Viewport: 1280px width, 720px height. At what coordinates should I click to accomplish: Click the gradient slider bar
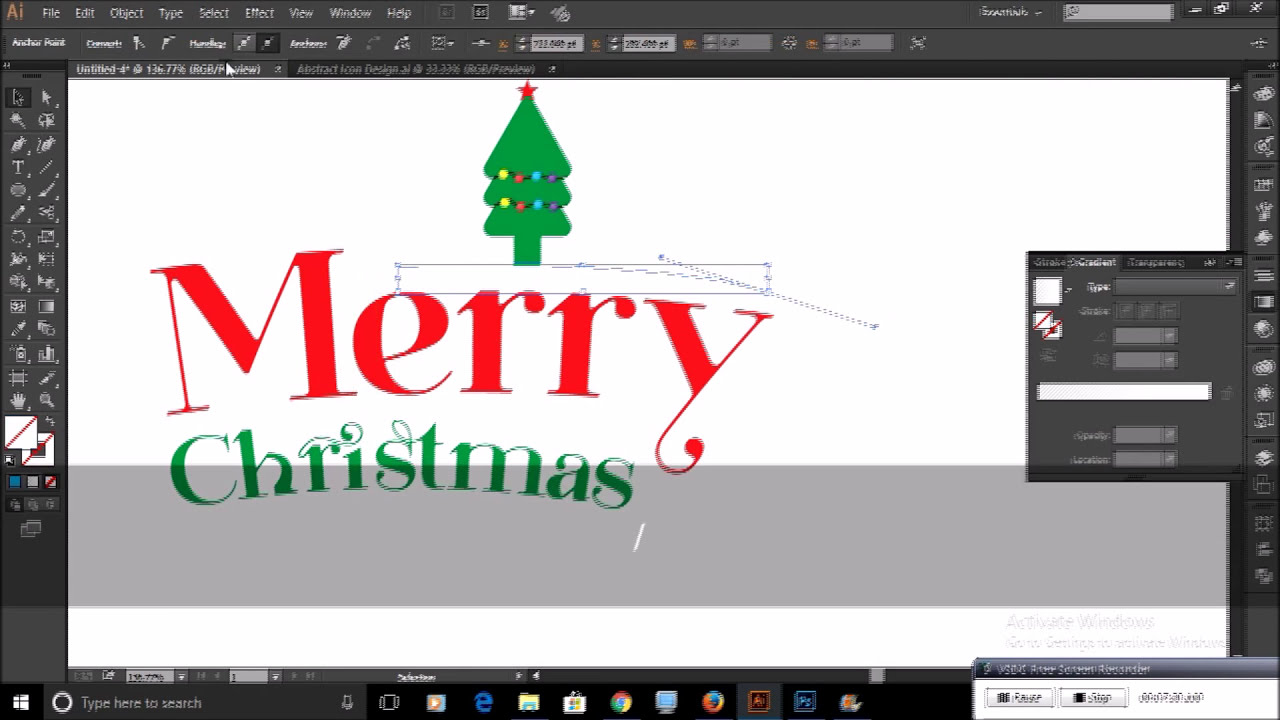coord(1124,392)
